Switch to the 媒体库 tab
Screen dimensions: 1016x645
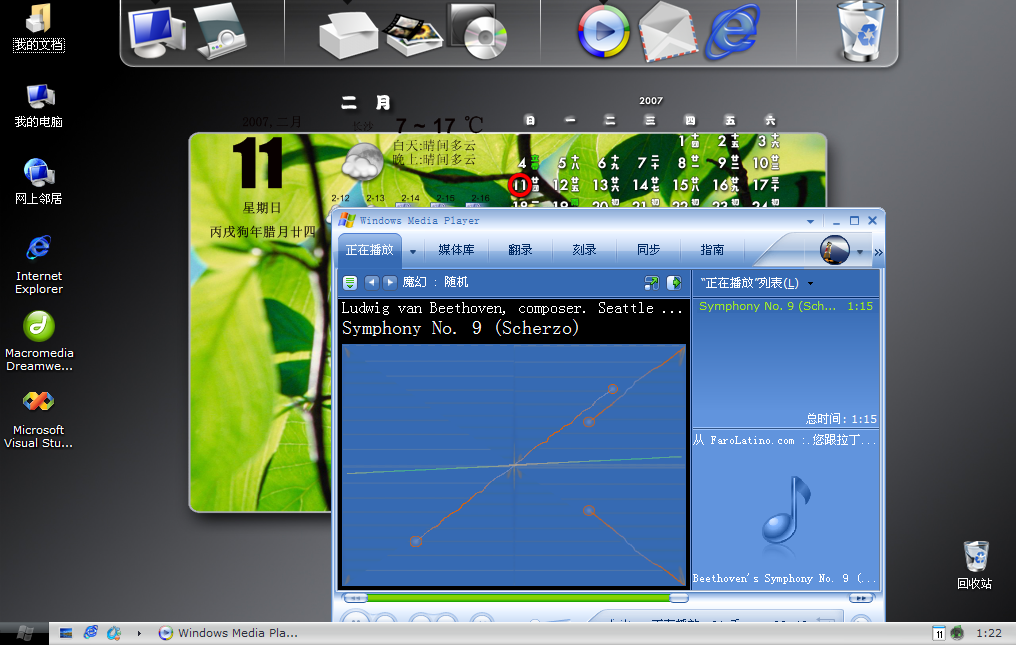(x=456, y=250)
